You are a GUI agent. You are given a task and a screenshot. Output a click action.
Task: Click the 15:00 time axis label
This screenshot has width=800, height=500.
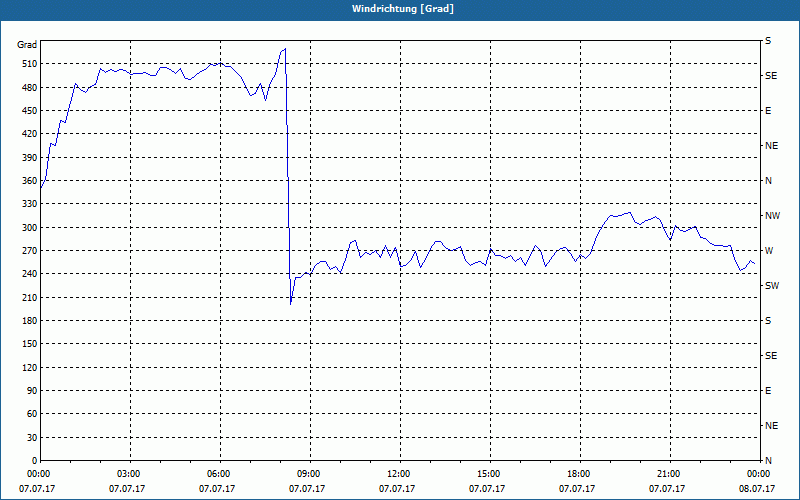490,473
